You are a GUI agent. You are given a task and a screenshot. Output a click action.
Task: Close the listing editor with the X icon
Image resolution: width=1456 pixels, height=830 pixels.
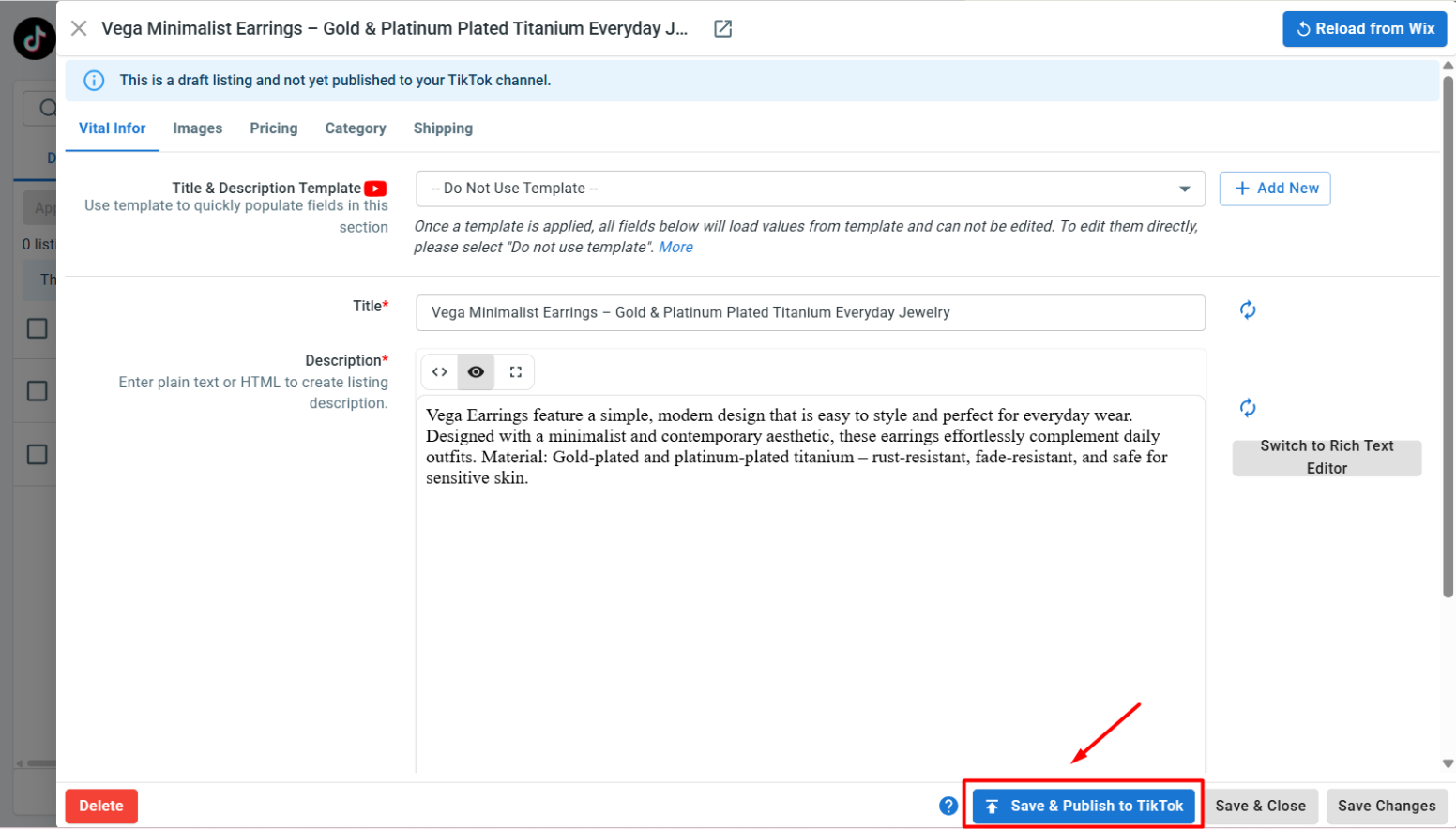(79, 28)
